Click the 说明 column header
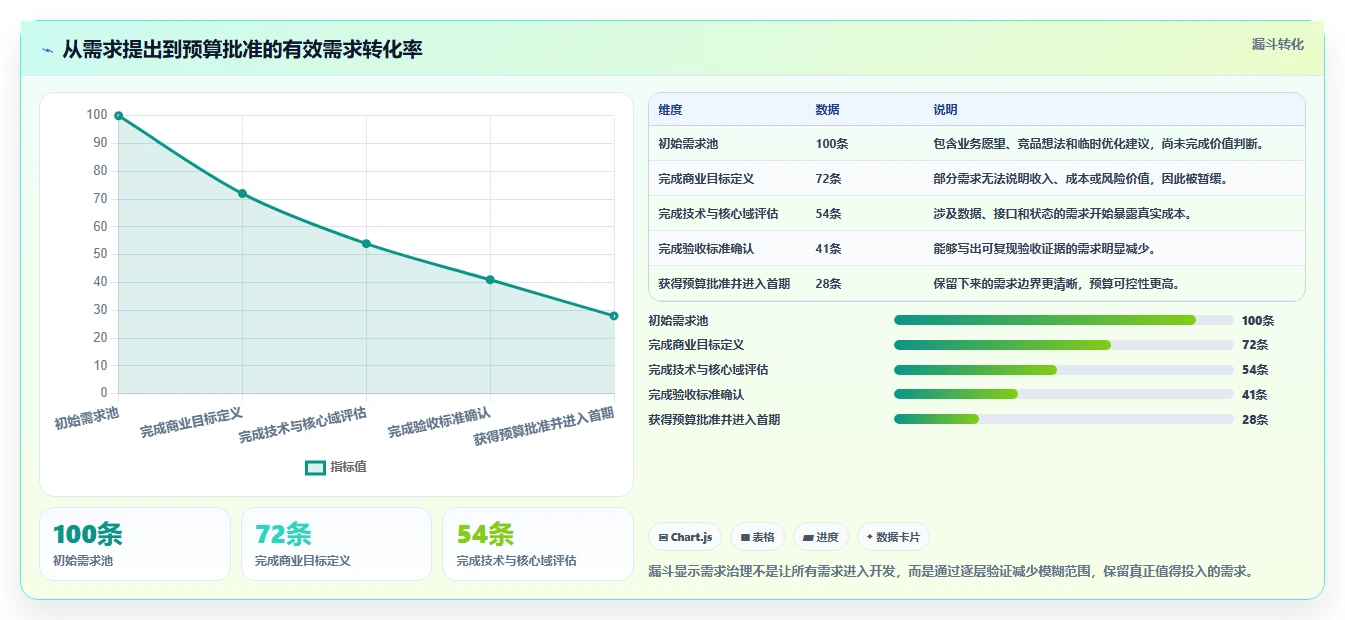This screenshot has height=620, width=1345. tap(945, 109)
